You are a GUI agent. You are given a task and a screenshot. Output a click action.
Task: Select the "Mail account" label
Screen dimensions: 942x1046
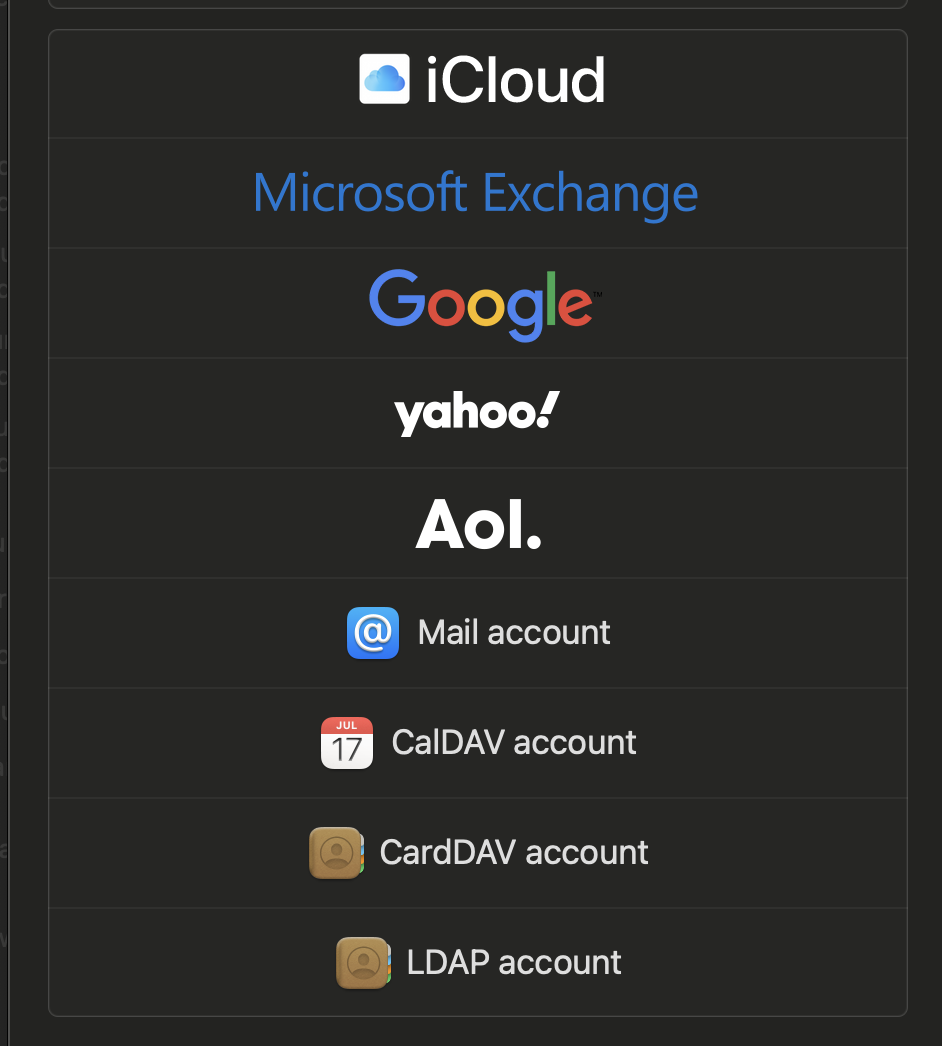click(514, 633)
